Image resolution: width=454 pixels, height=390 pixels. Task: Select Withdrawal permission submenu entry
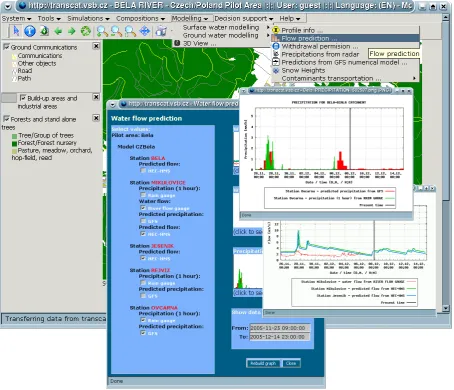point(345,46)
